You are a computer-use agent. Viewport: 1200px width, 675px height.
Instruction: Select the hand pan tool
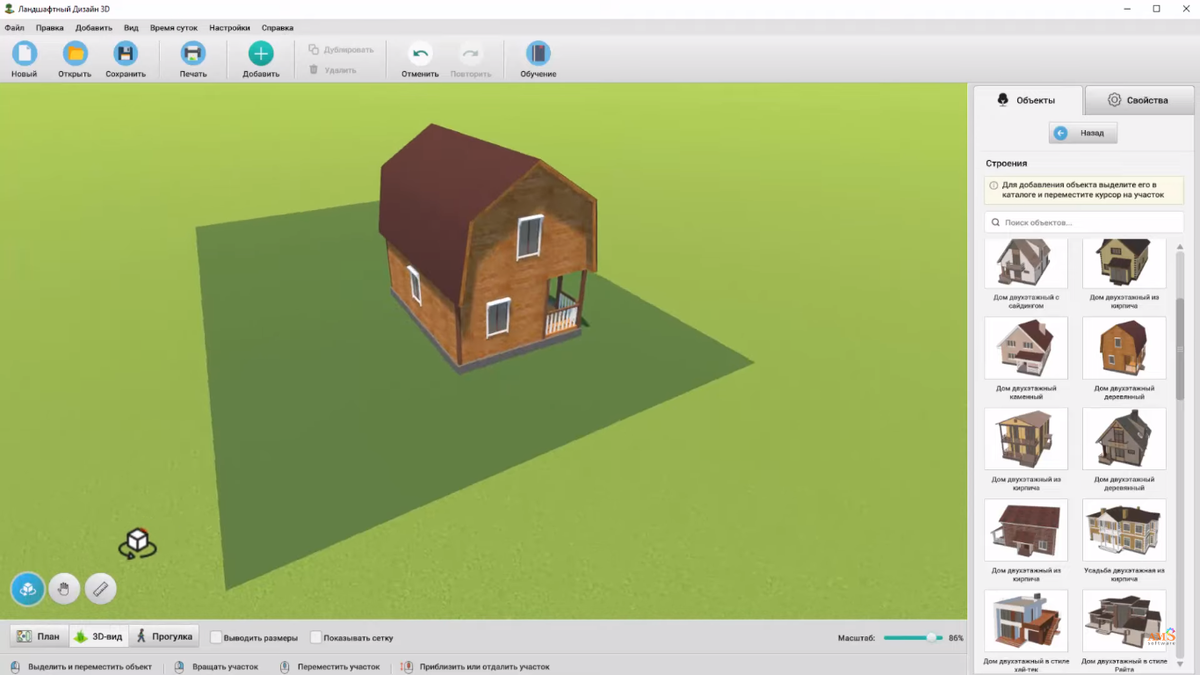point(64,589)
